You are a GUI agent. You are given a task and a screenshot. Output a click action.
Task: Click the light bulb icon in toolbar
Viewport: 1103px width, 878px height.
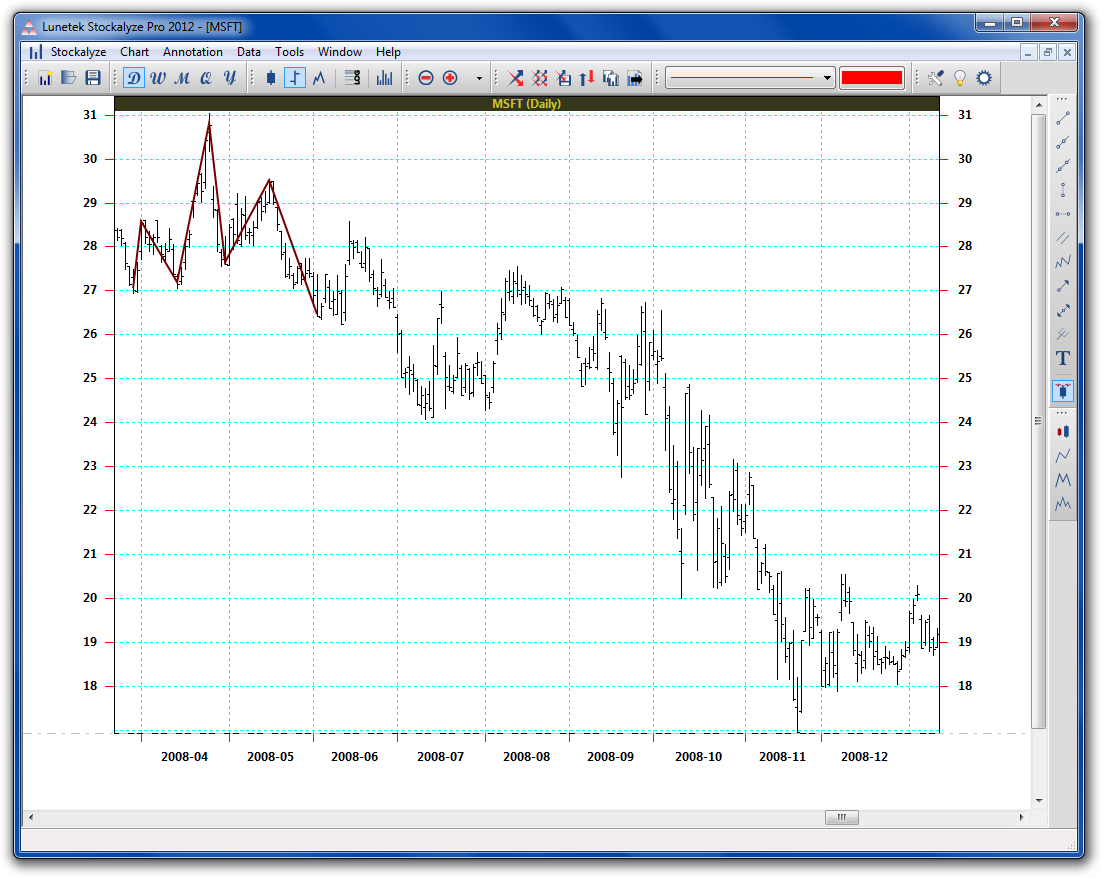coord(960,78)
